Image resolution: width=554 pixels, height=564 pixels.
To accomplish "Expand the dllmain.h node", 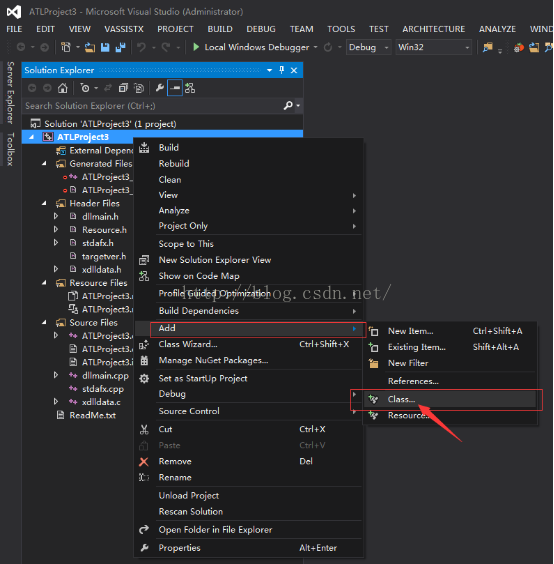I will pyautogui.click(x=56, y=216).
